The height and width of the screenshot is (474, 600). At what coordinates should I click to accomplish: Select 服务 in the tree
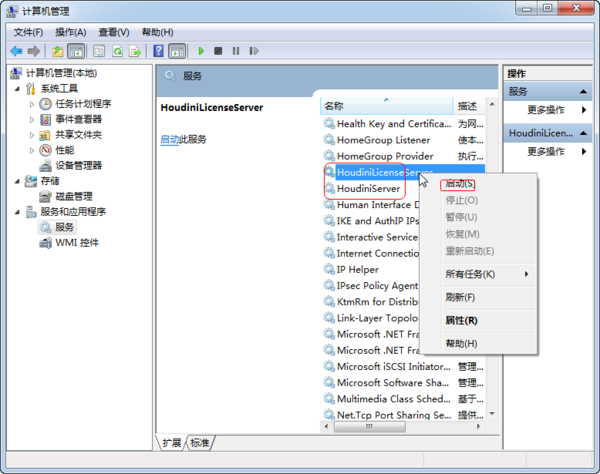pos(64,227)
